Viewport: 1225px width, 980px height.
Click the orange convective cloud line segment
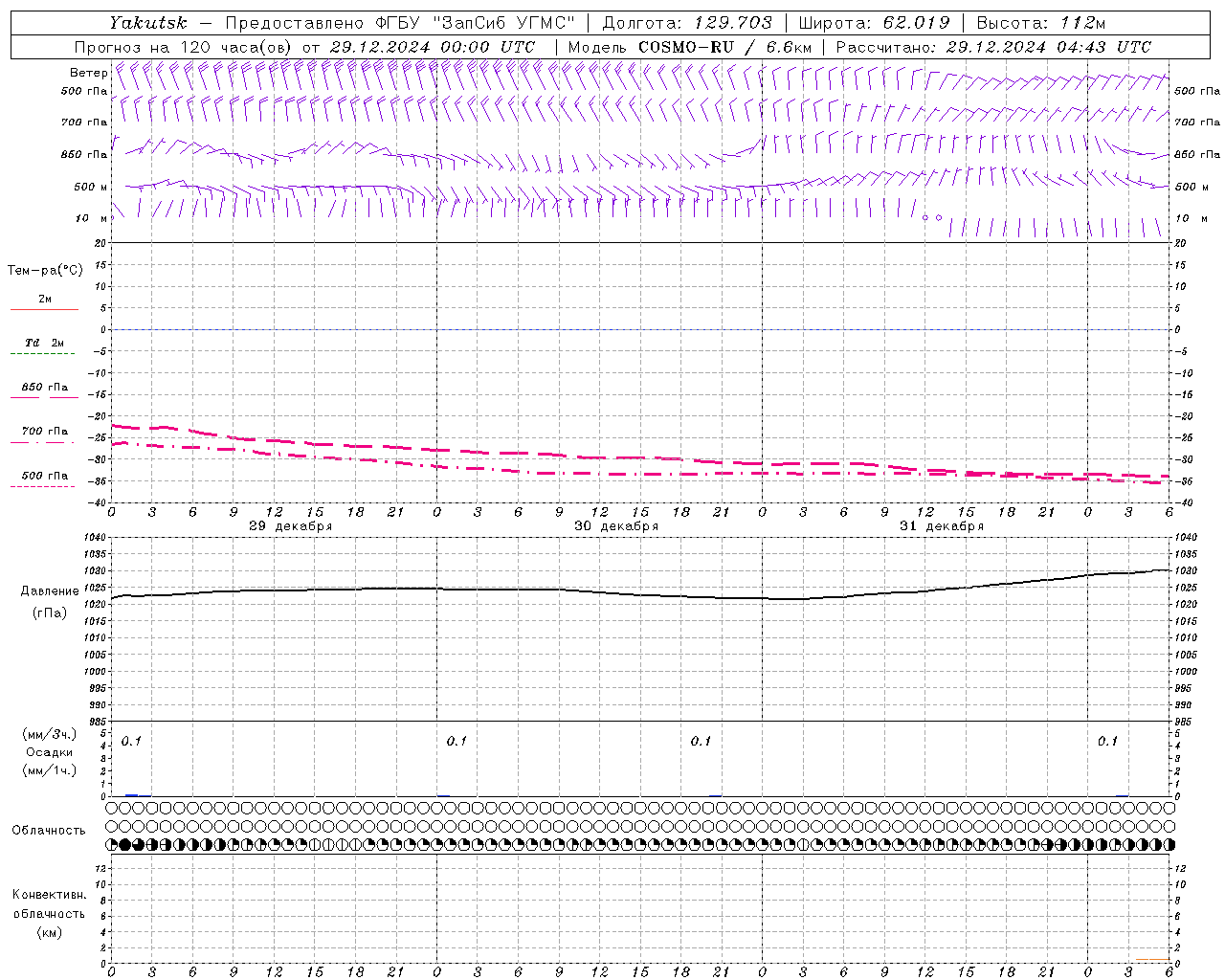pos(1152,959)
